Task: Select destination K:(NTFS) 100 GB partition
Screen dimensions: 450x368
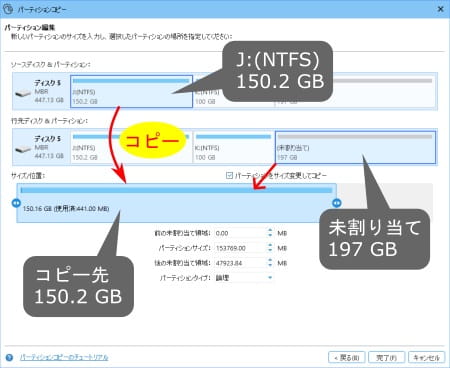Action: click(234, 147)
